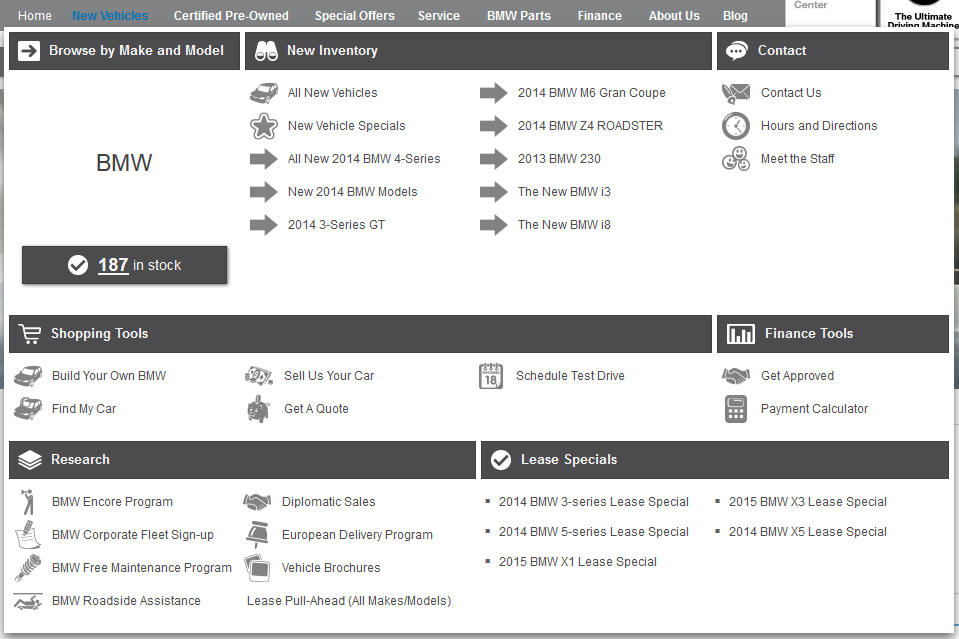Screen dimensions: 959x639
Task: View The New BMW i8 page
Action: click(x=564, y=225)
